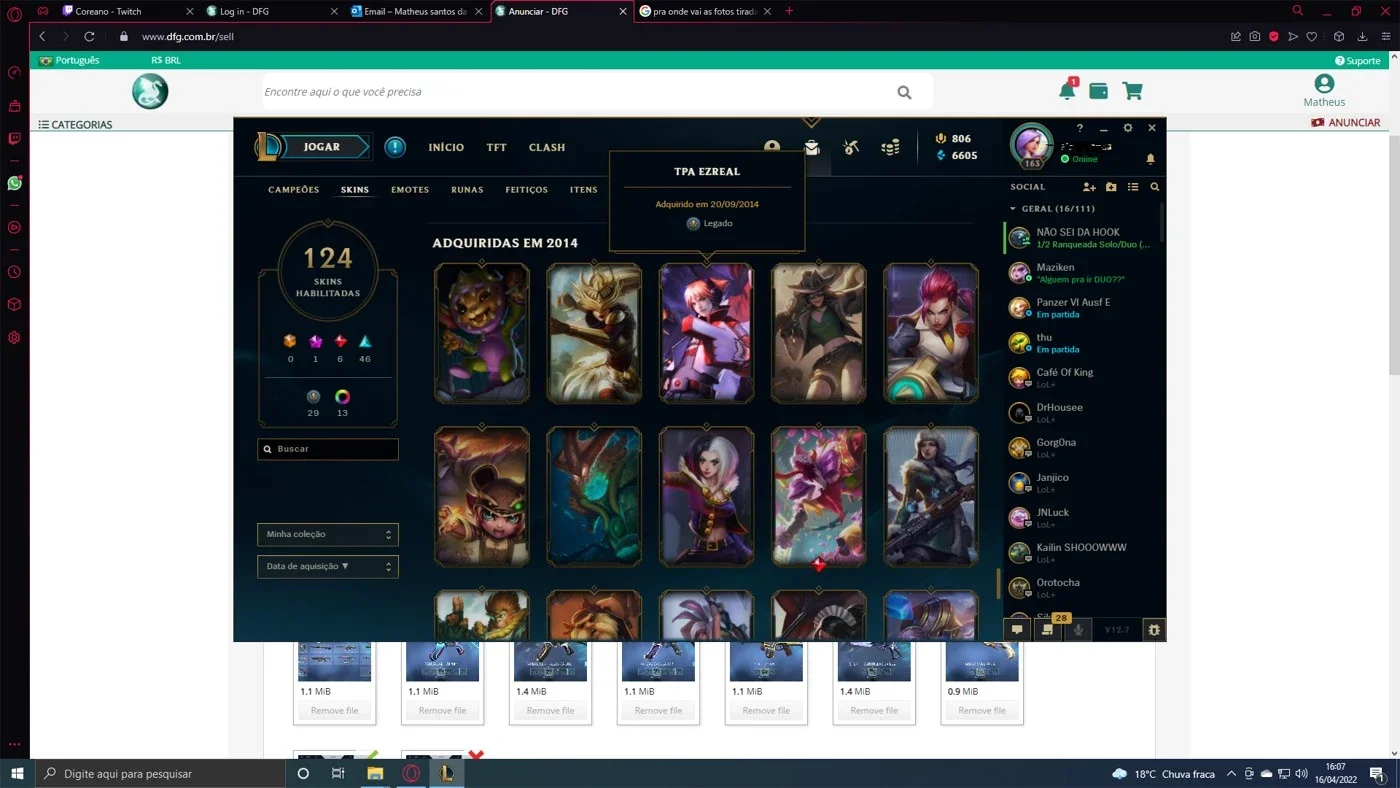Open the Matheus account menu

point(1324,91)
